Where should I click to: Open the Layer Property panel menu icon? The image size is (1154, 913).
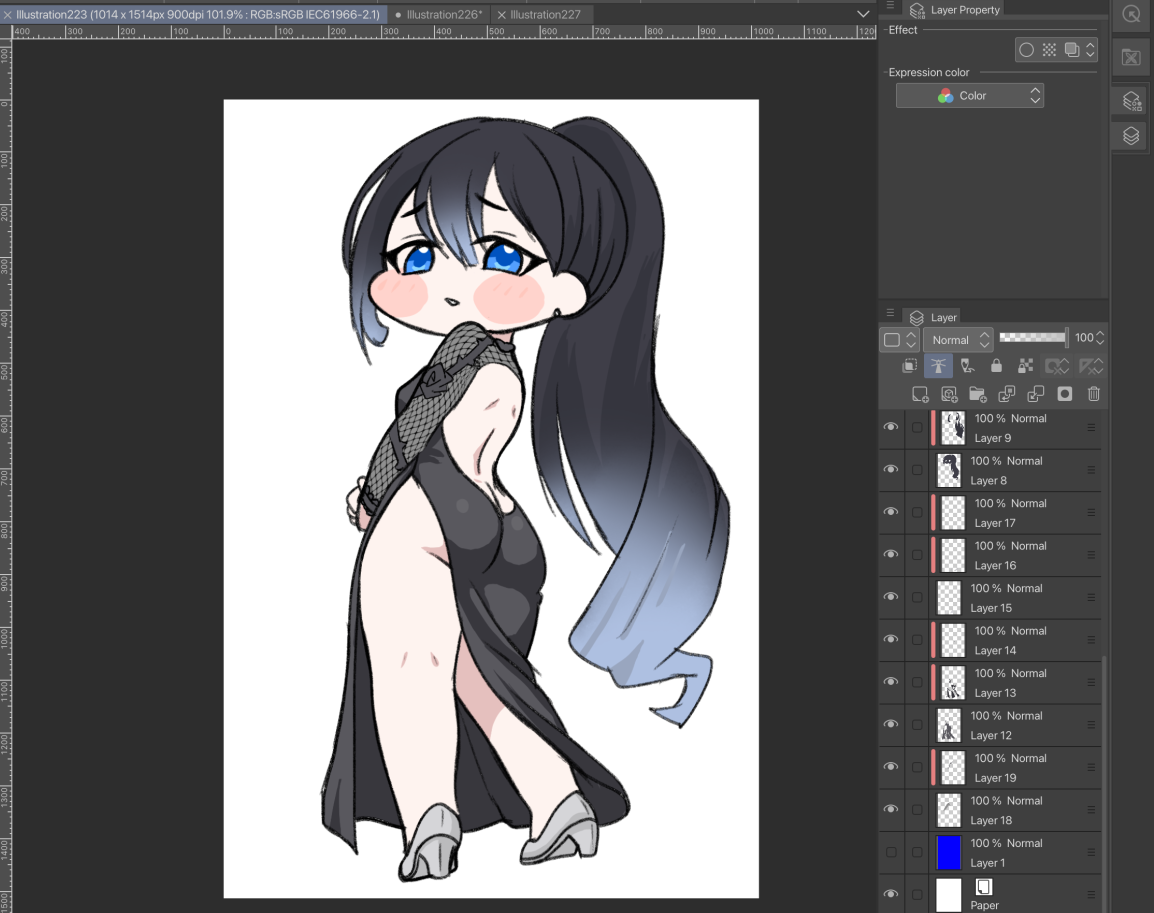890,5
